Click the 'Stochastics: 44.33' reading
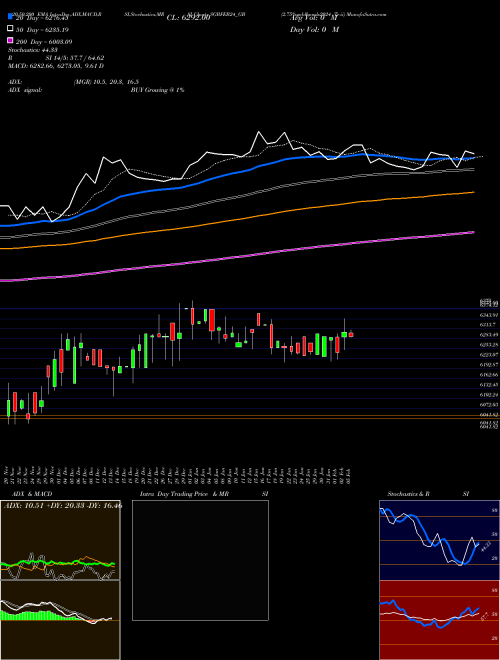Image resolution: width=500 pixels, height=660 pixels. [x=33, y=50]
